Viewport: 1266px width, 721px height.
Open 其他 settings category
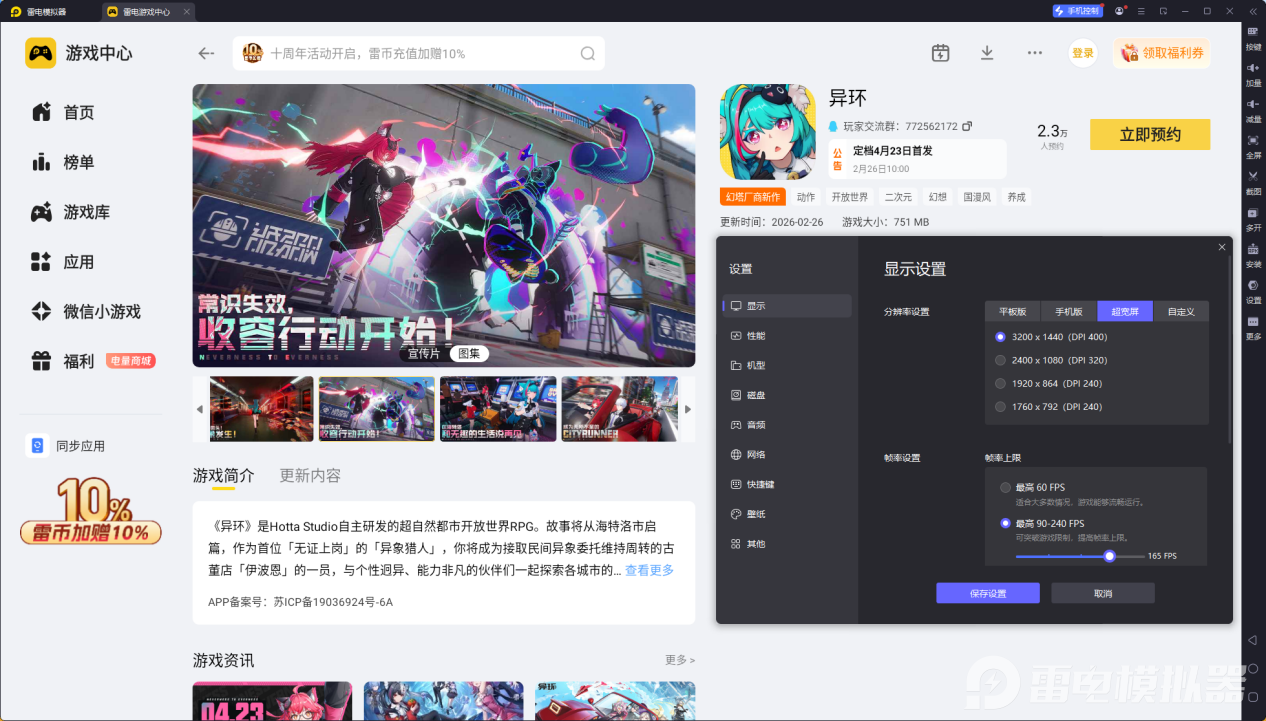[x=787, y=544]
